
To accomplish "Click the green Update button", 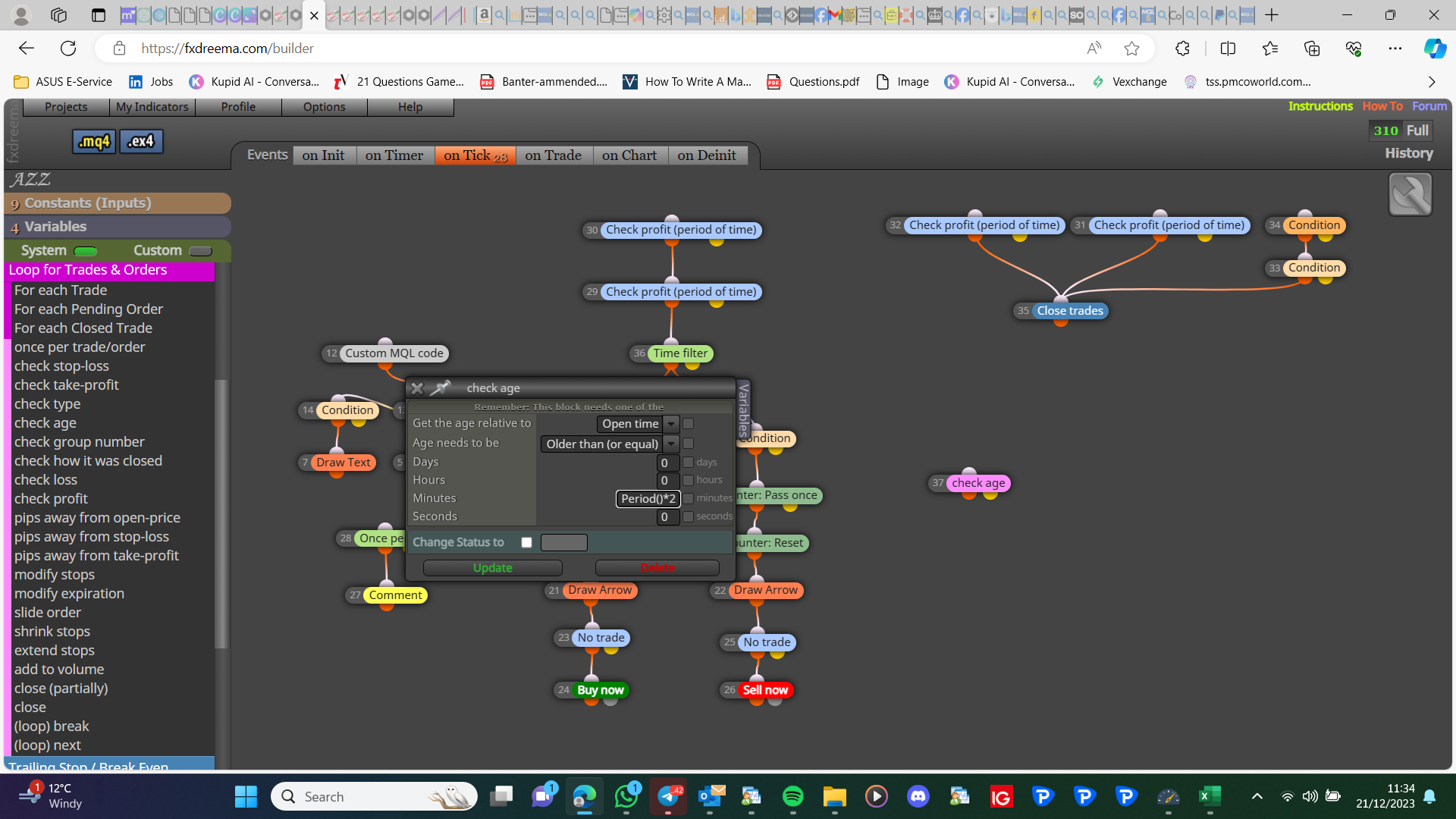I will (493, 568).
